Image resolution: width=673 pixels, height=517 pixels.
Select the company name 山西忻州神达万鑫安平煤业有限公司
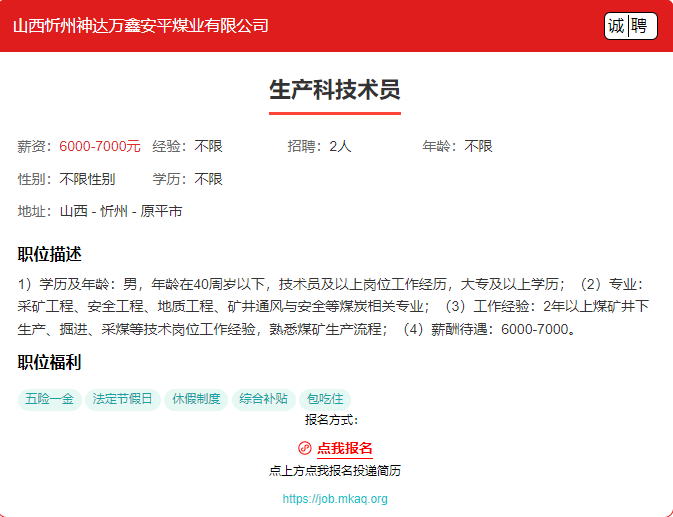(141, 26)
